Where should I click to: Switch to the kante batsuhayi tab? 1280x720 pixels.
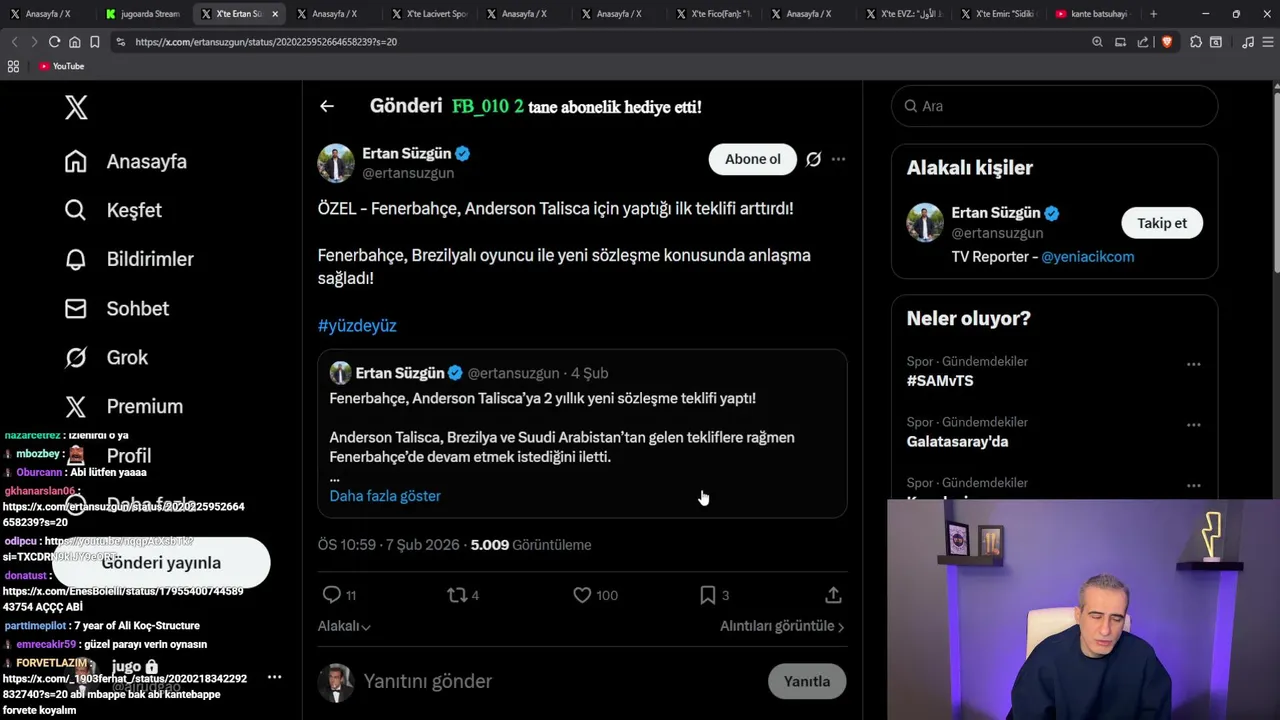1093,14
